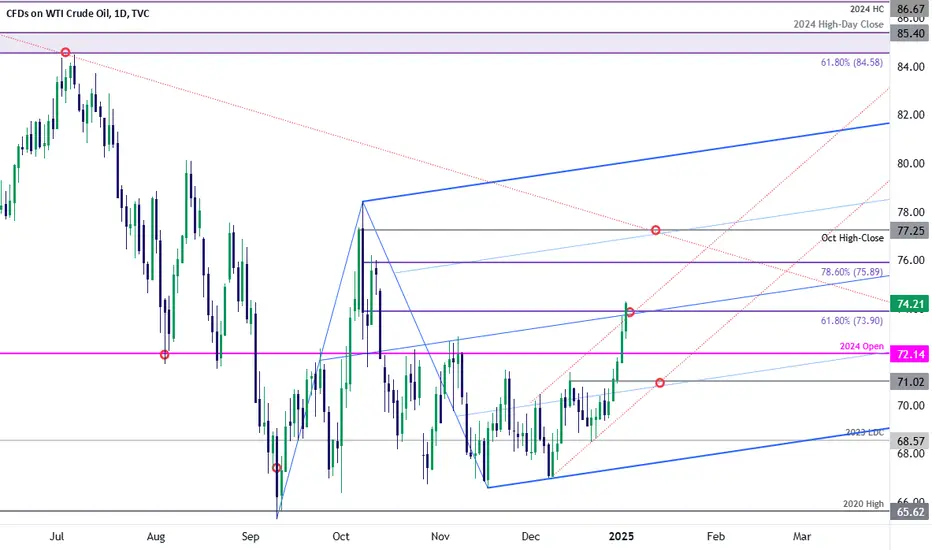Click the green 74.21 current price tag
932x550 pixels.
pos(910,304)
